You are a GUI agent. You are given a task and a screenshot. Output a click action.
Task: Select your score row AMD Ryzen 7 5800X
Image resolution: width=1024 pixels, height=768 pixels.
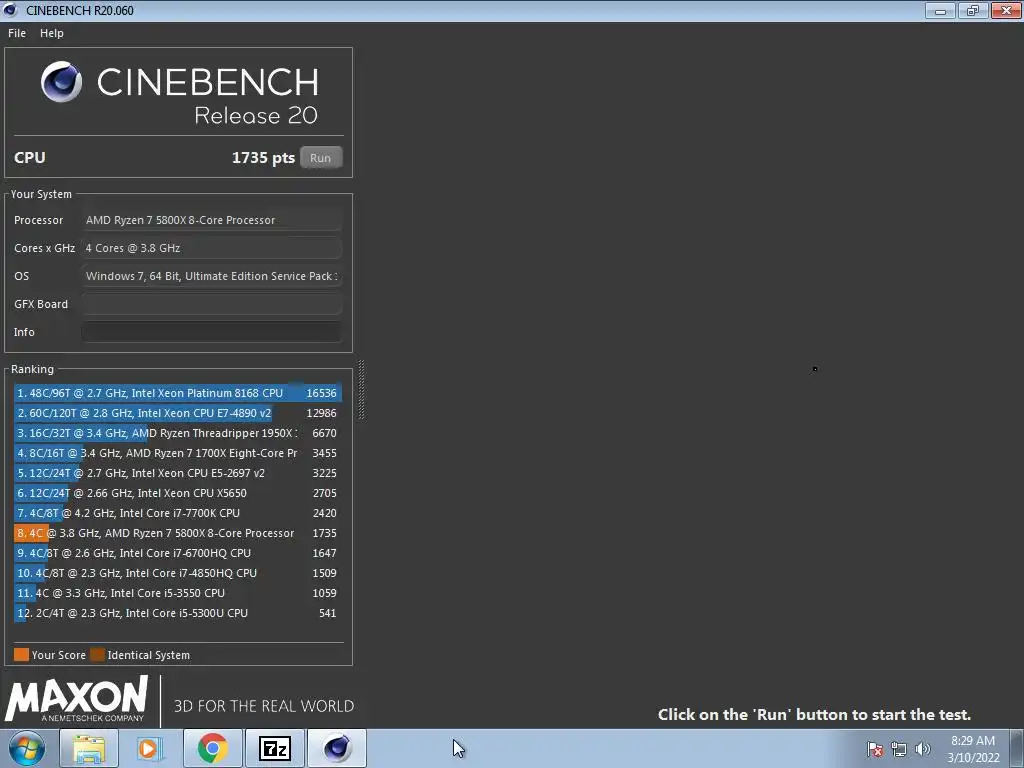(x=178, y=533)
